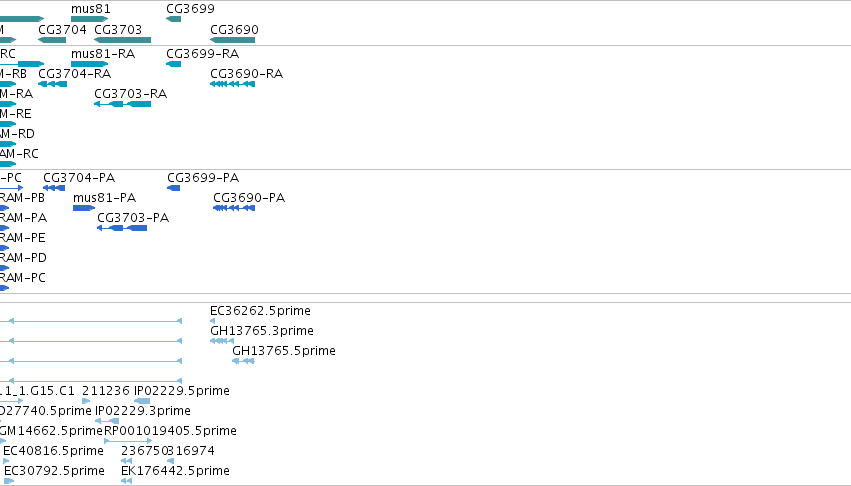Select the RP001019405.5prime EST line
Screen dimensions: 851x486
tap(128, 441)
